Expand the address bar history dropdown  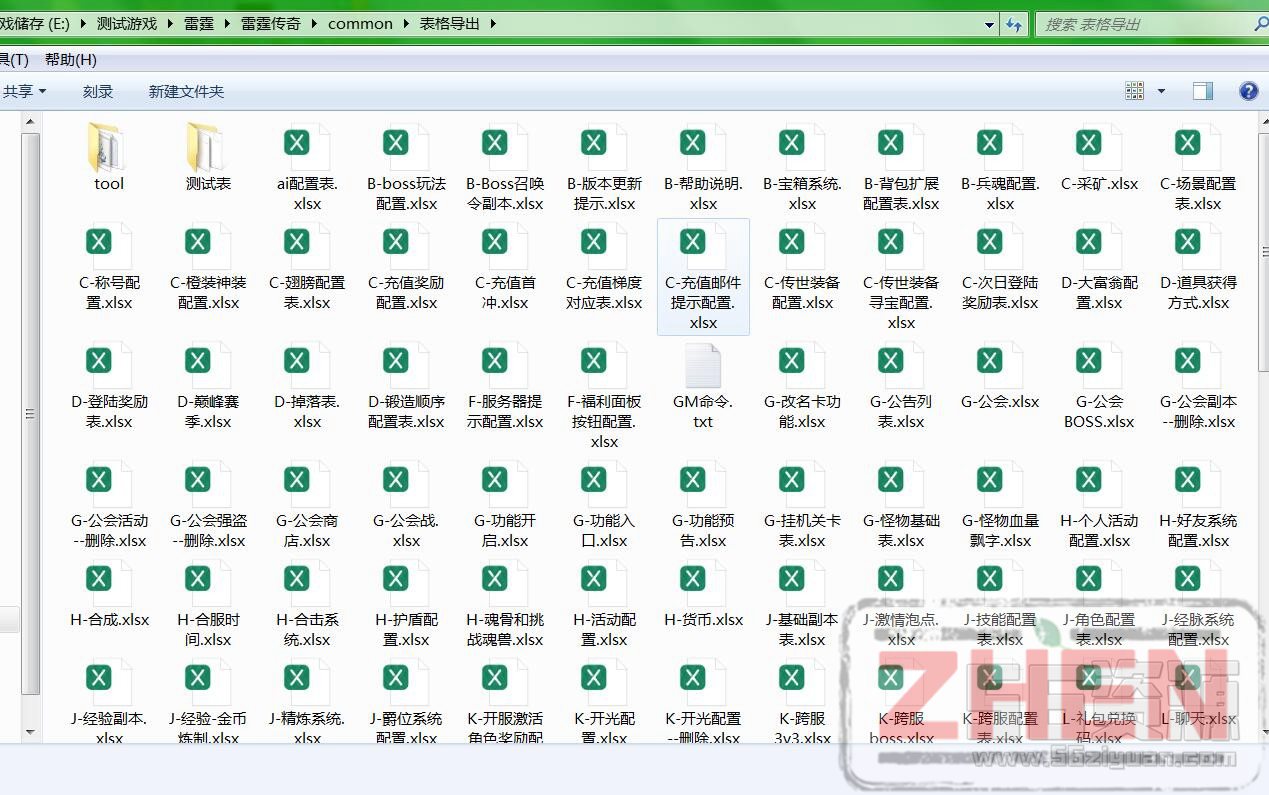tap(989, 24)
